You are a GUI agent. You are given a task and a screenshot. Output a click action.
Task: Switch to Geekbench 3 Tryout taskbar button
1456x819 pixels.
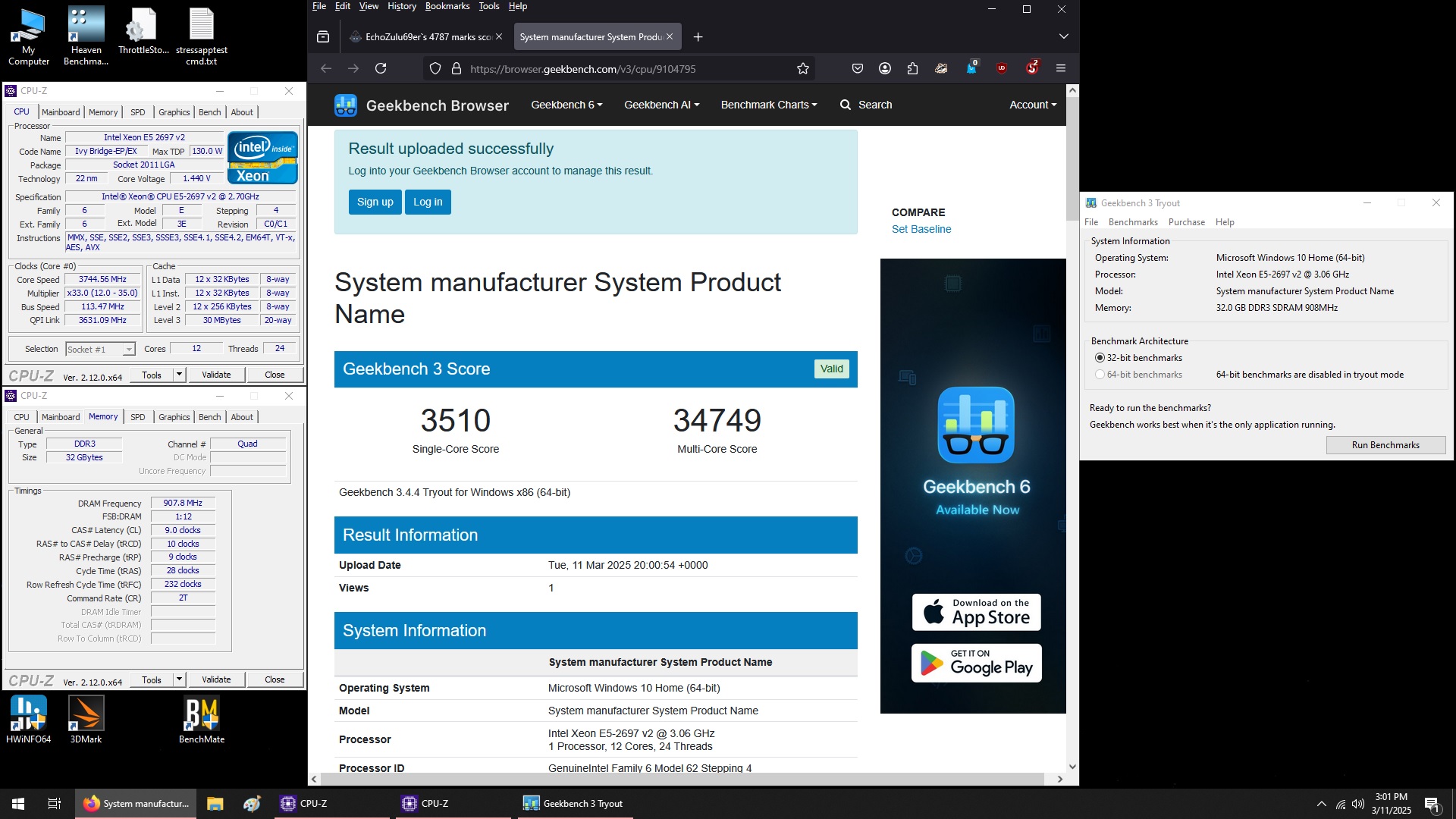pyautogui.click(x=576, y=804)
